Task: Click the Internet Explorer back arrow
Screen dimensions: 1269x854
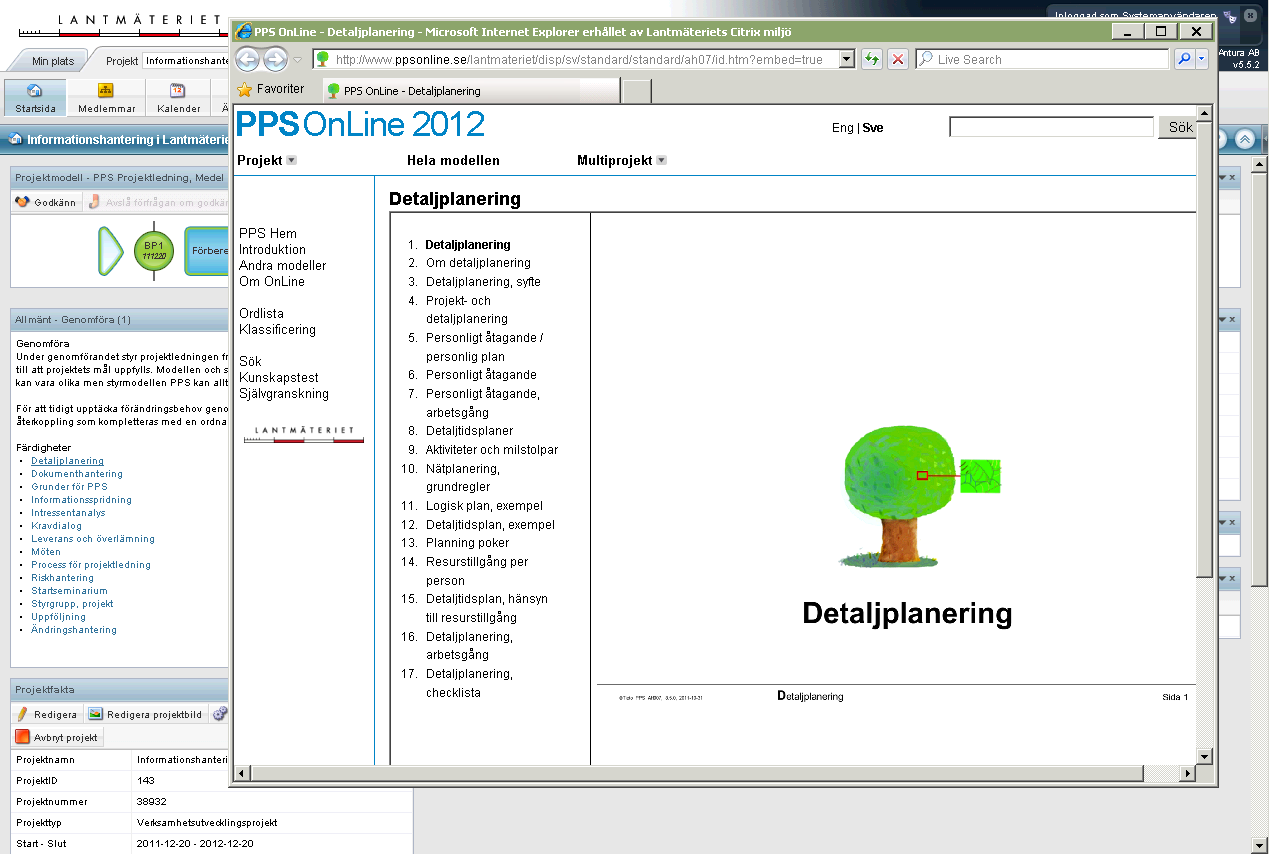Action: tap(247, 59)
